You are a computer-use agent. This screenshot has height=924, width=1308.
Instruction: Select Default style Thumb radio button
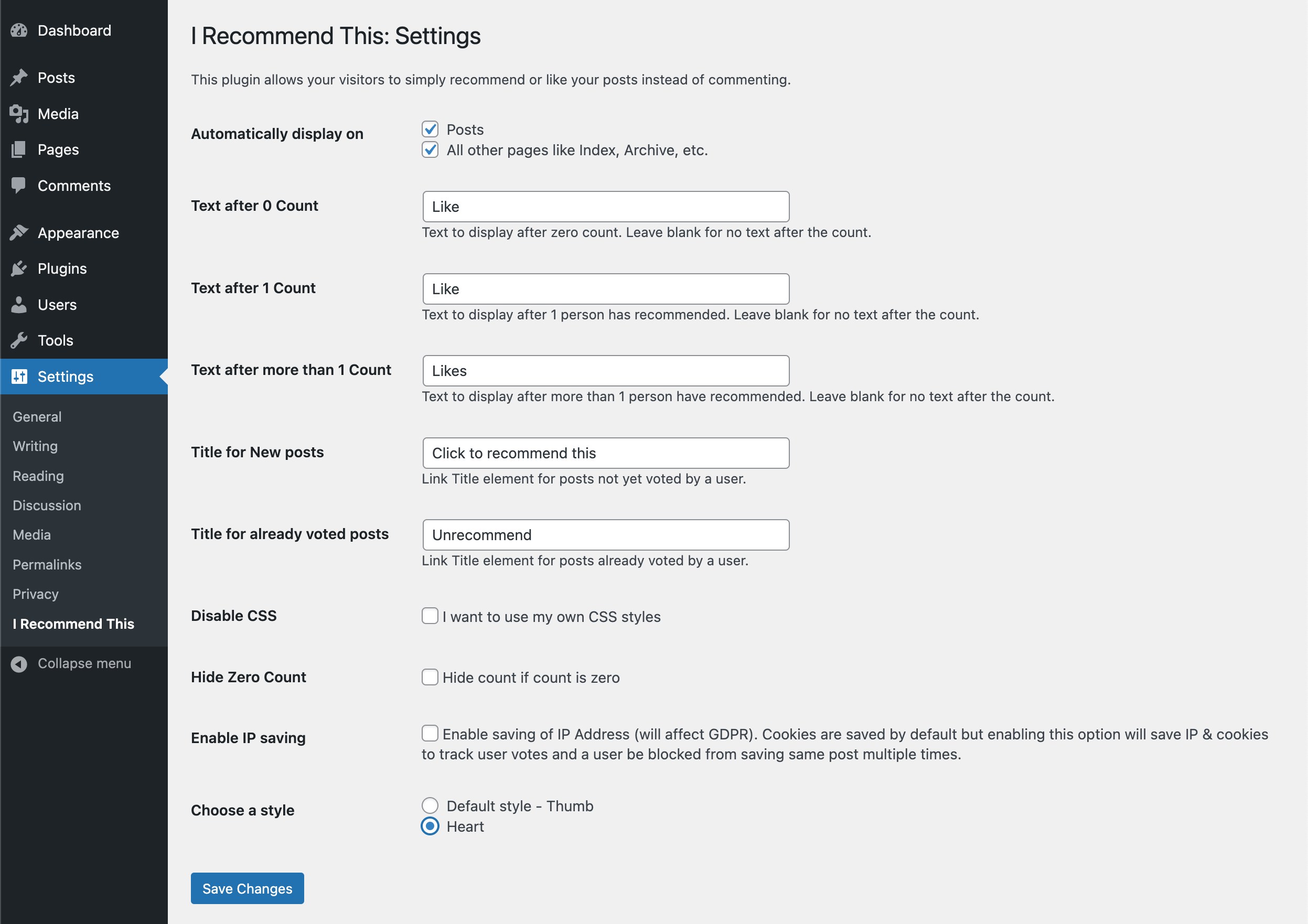coord(430,806)
